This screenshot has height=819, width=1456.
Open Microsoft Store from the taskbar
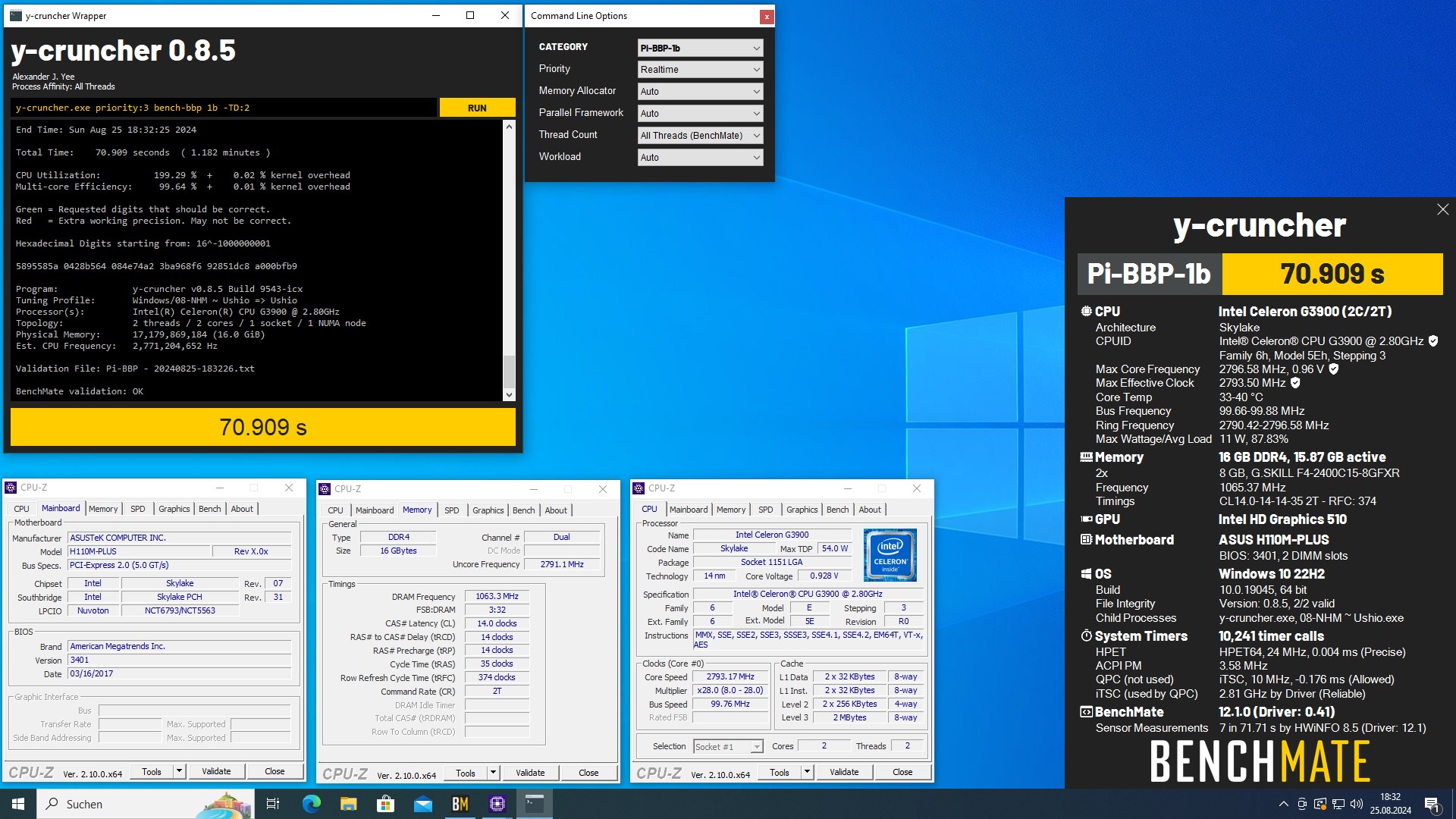(x=385, y=804)
